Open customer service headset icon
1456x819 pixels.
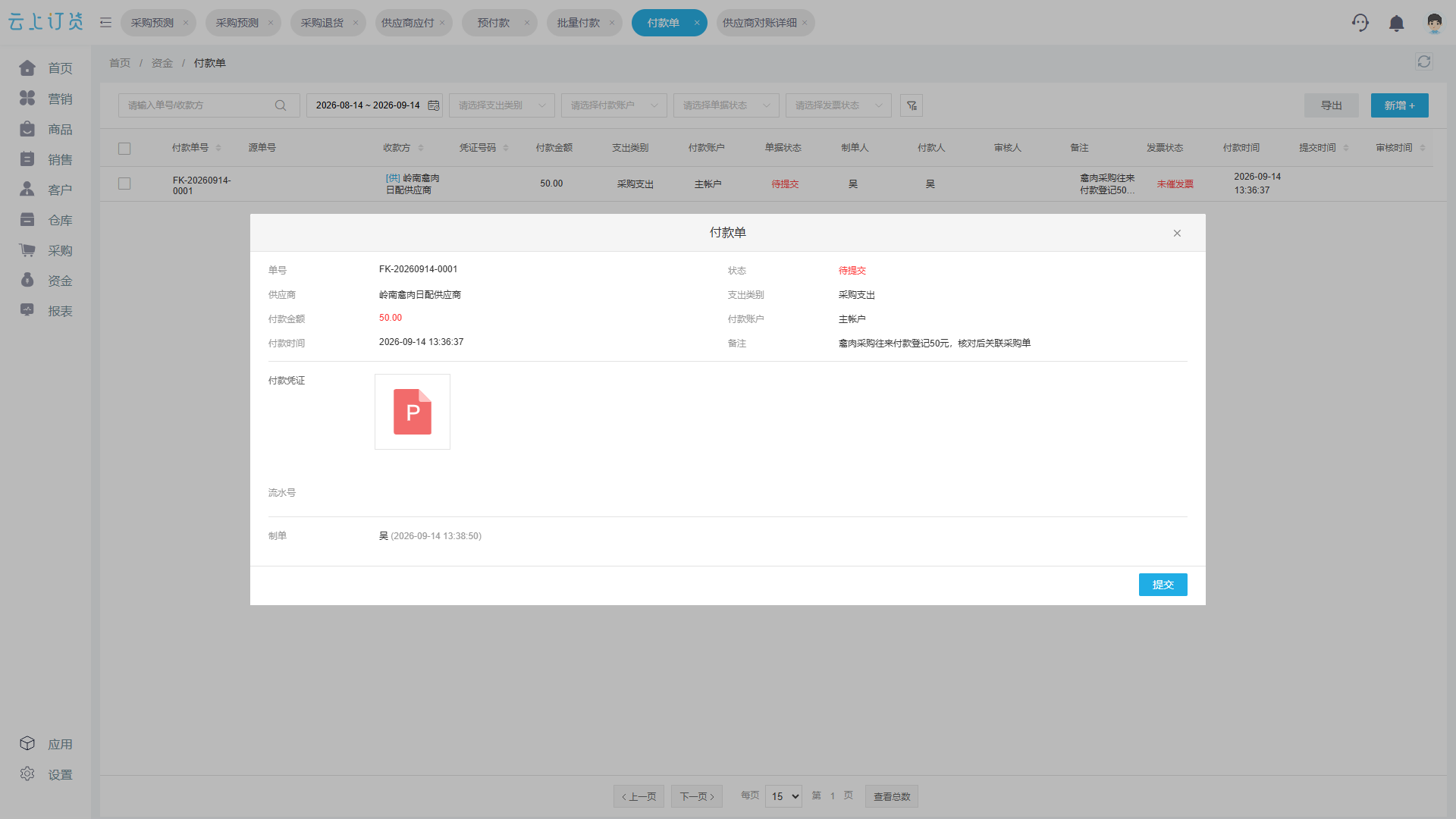click(x=1360, y=23)
